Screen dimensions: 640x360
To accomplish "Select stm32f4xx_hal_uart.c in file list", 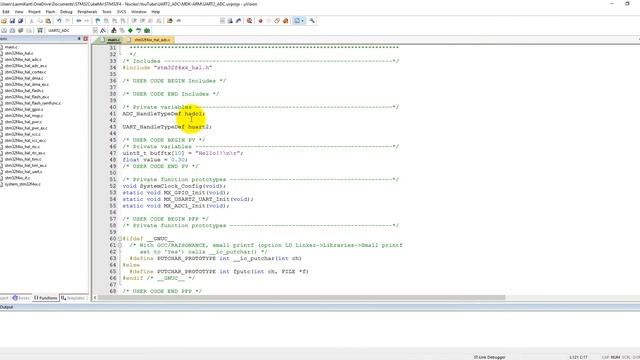I will click(x=23, y=172).
